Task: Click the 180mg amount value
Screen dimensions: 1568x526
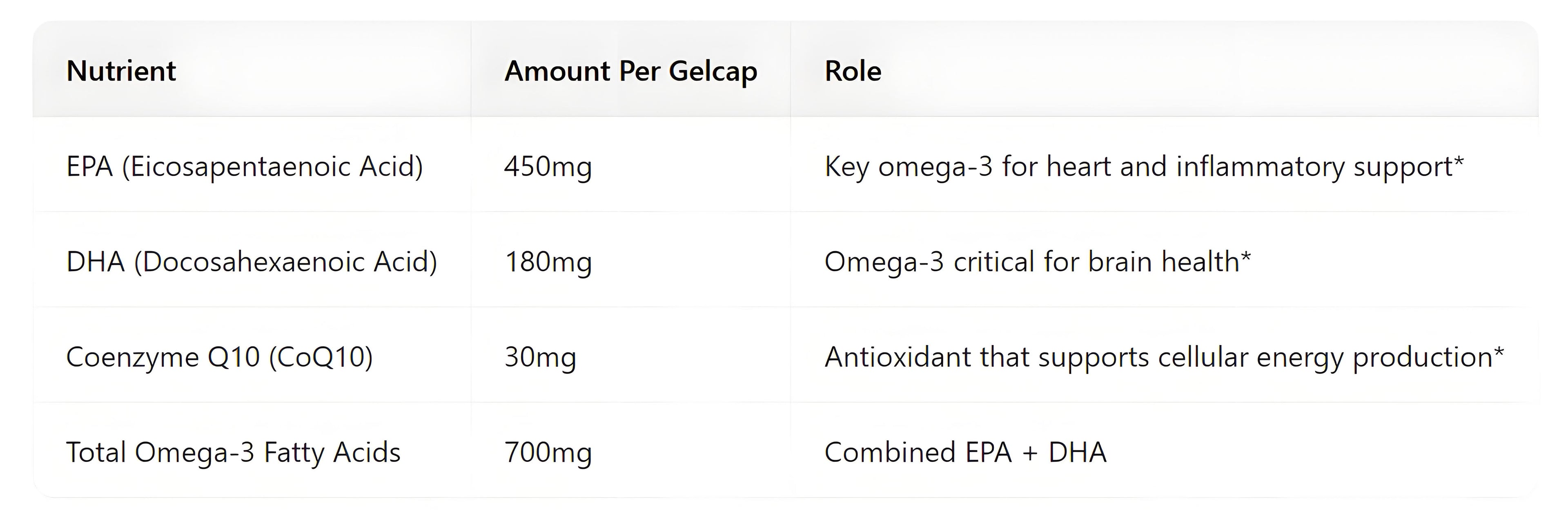Action: (548, 262)
